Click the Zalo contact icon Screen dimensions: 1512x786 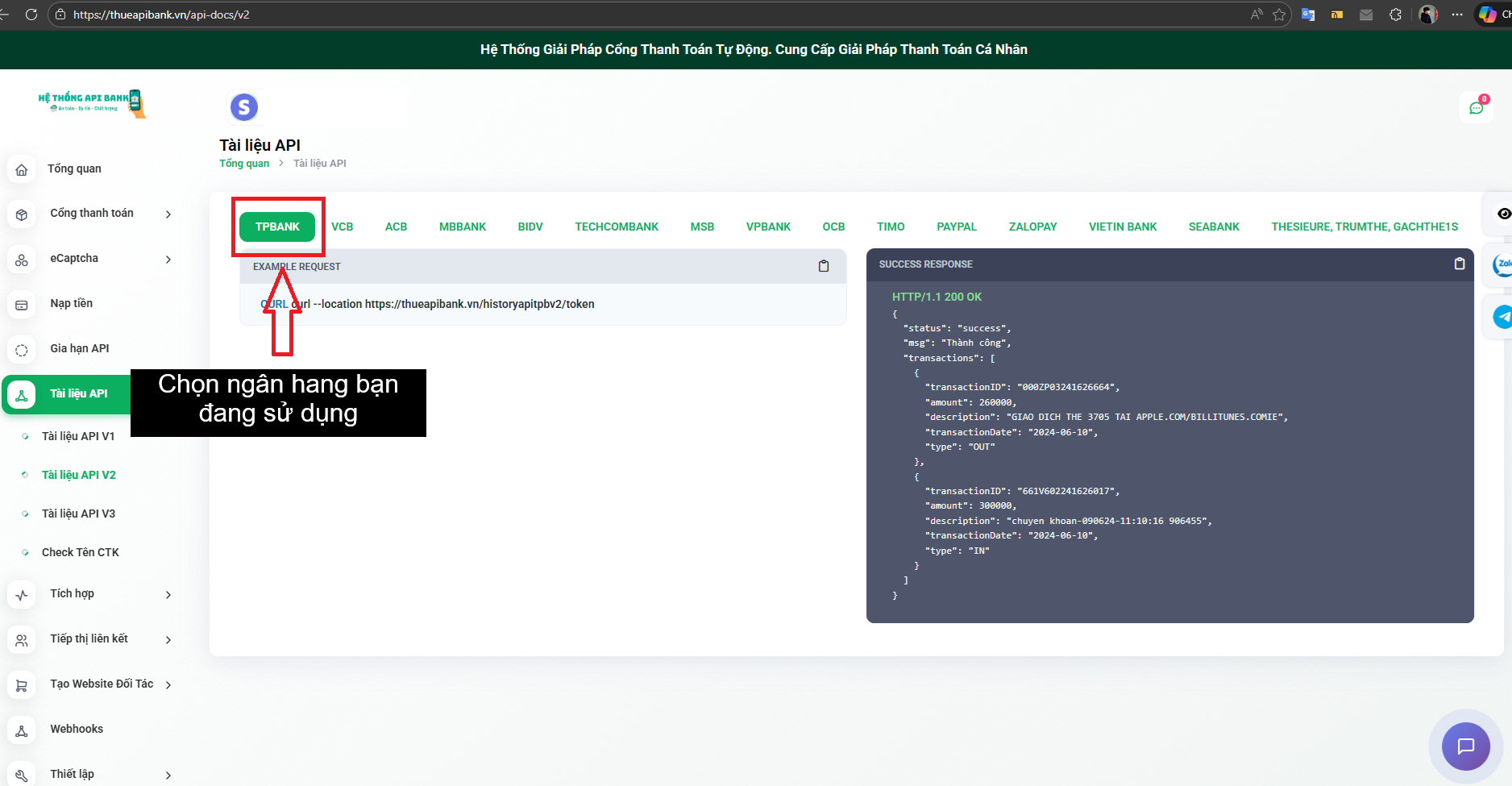(1502, 264)
